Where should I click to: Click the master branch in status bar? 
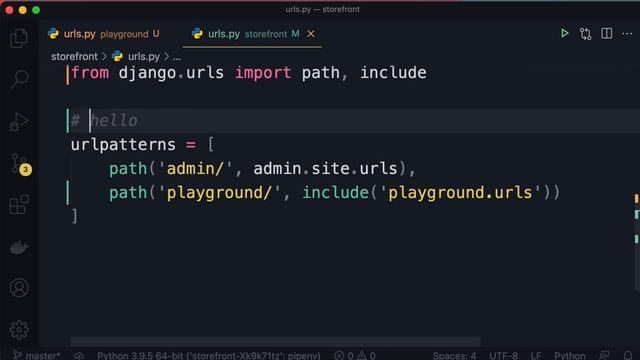click(x=37, y=356)
